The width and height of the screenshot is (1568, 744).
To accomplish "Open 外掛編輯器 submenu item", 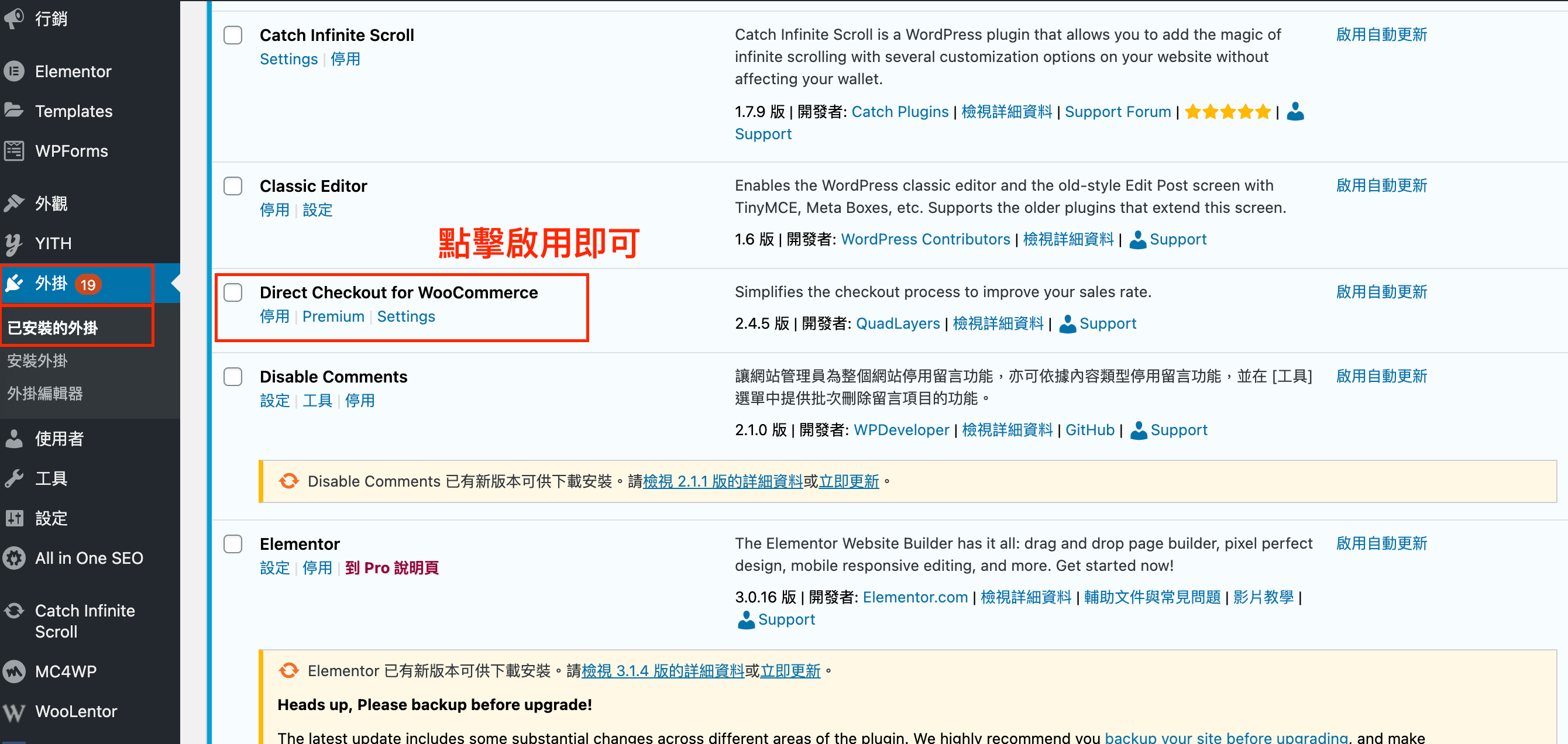I will [45, 394].
